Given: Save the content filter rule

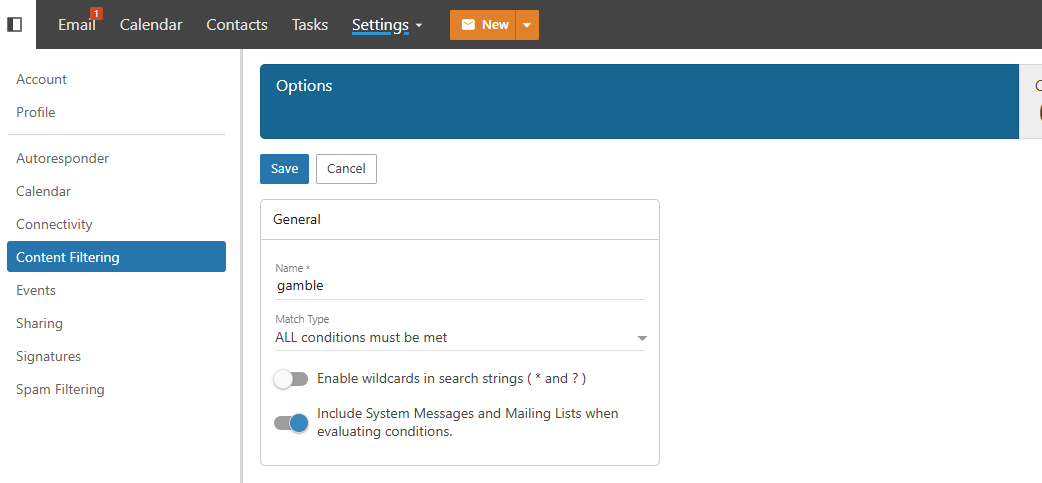Looking at the screenshot, I should 284,169.
